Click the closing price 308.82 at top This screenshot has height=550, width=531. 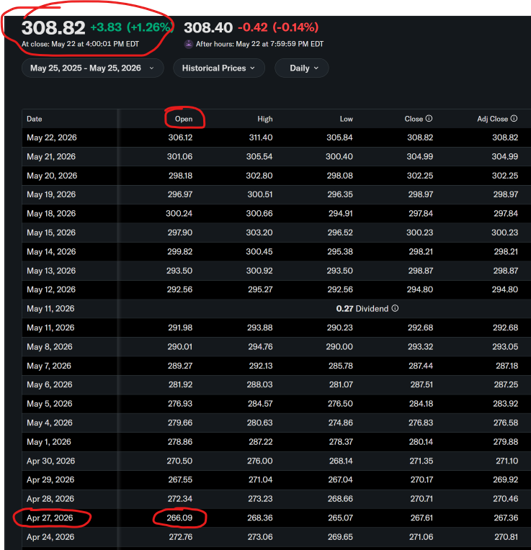(53, 28)
